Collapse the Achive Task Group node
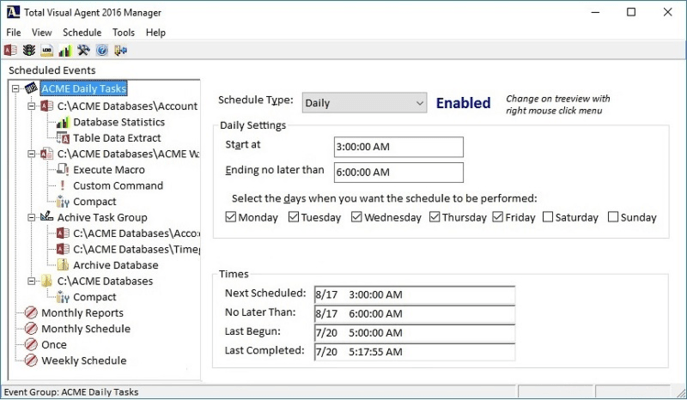687x400 pixels. [x=31, y=217]
